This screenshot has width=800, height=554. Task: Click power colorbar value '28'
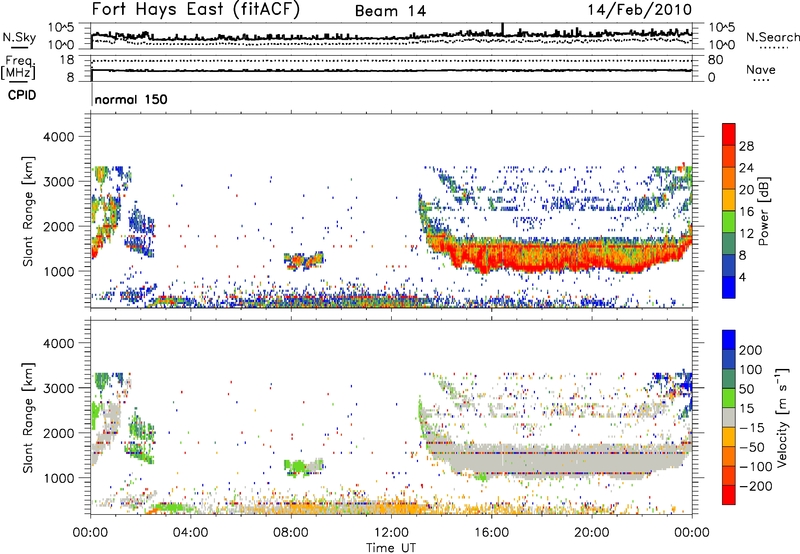(746, 146)
